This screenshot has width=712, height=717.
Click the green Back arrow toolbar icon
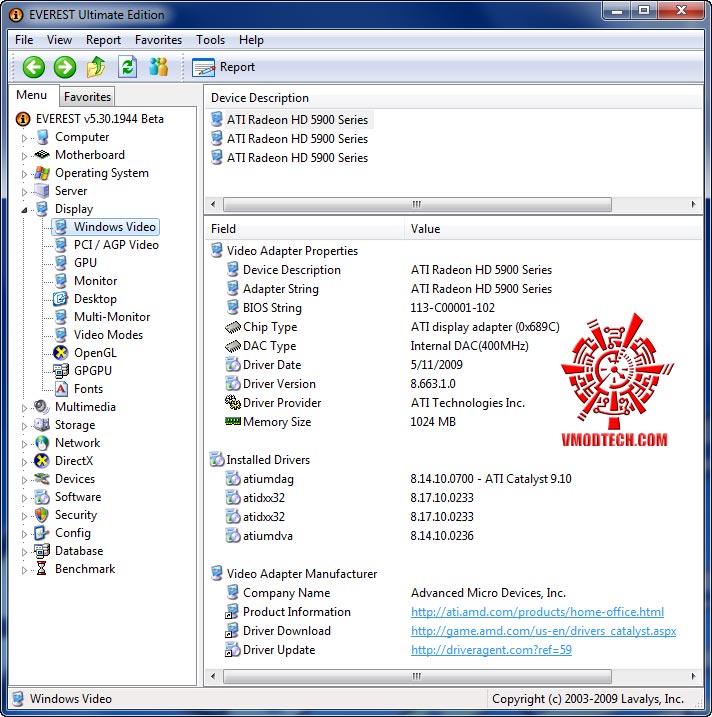click(34, 67)
